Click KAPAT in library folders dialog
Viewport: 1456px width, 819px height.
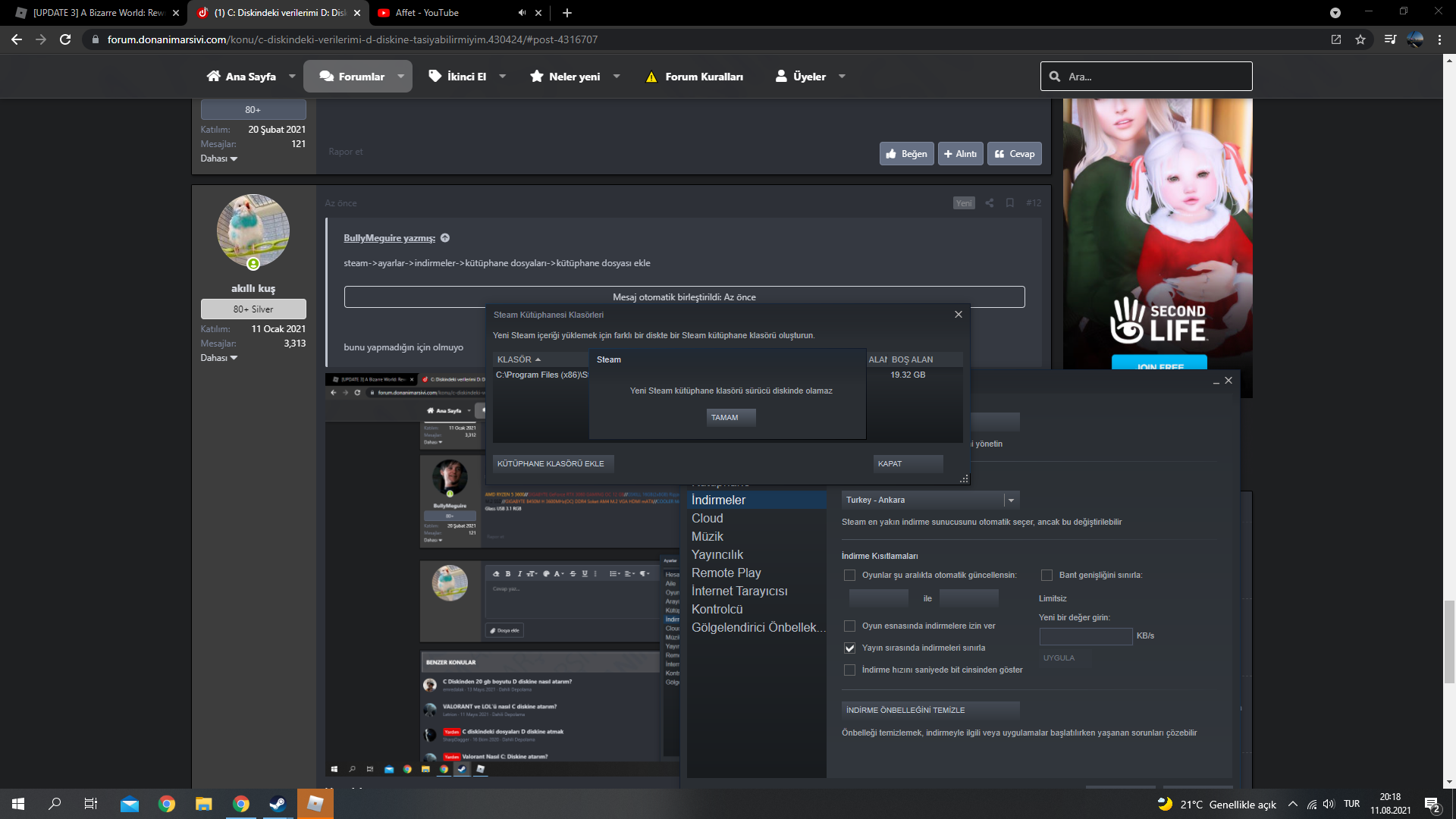point(908,464)
